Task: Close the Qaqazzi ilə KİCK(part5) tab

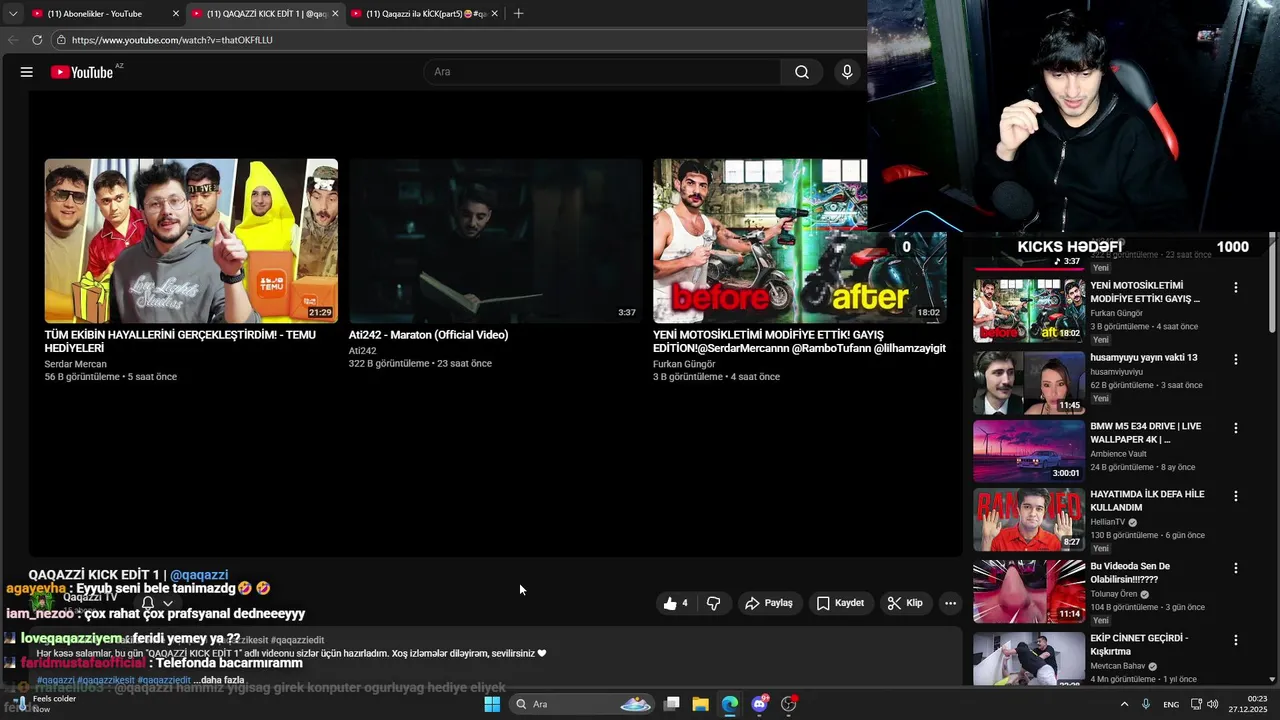Action: tap(494, 14)
